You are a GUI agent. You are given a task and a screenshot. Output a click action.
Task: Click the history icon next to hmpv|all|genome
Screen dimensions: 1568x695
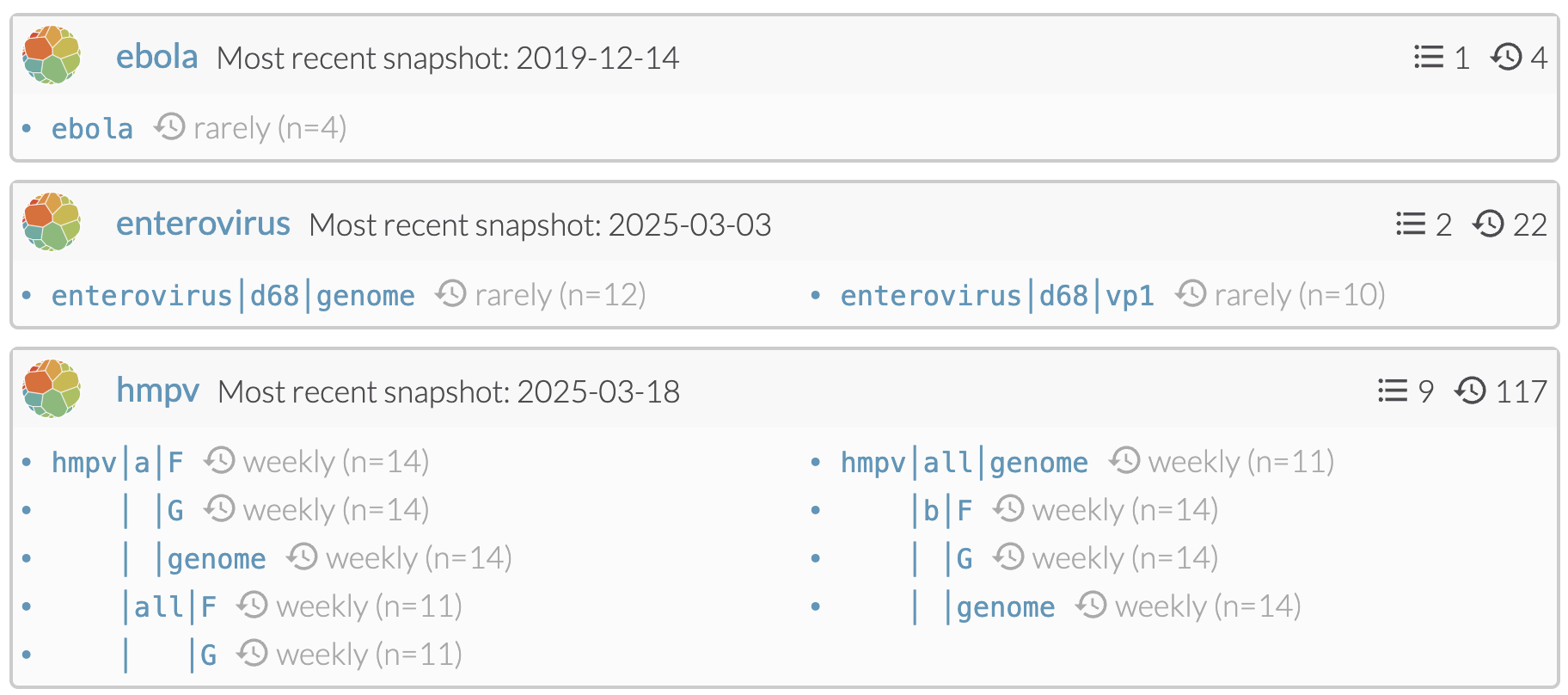[1124, 461]
